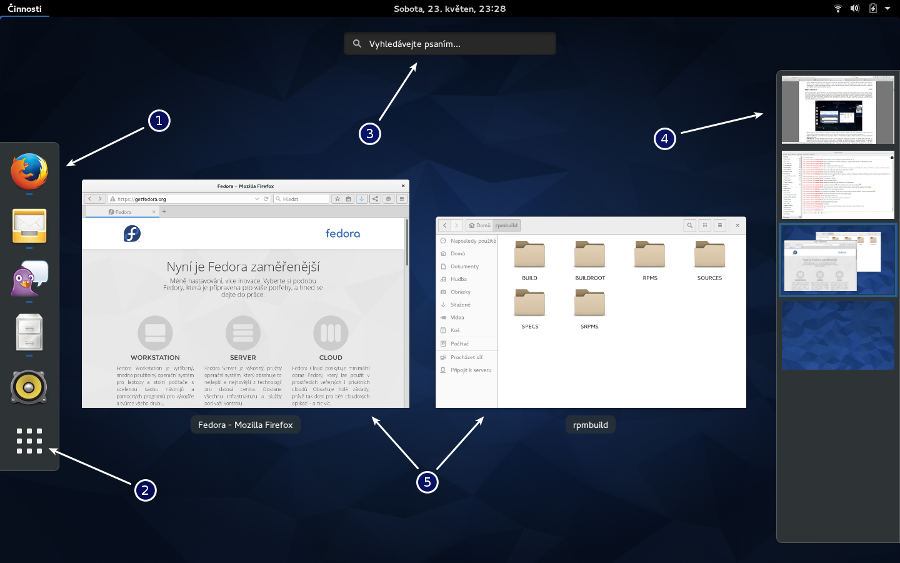Select the rpmbuild file manager window
The width and height of the screenshot is (900, 563).
[590, 312]
